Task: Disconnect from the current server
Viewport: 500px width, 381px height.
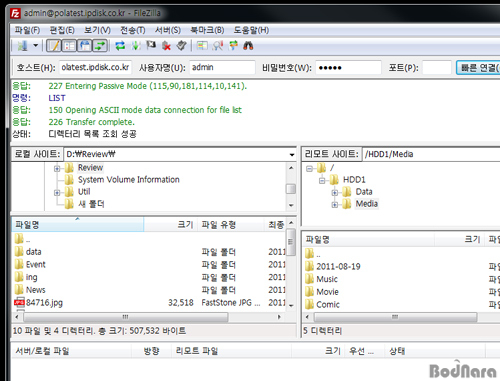Action: click(166, 45)
